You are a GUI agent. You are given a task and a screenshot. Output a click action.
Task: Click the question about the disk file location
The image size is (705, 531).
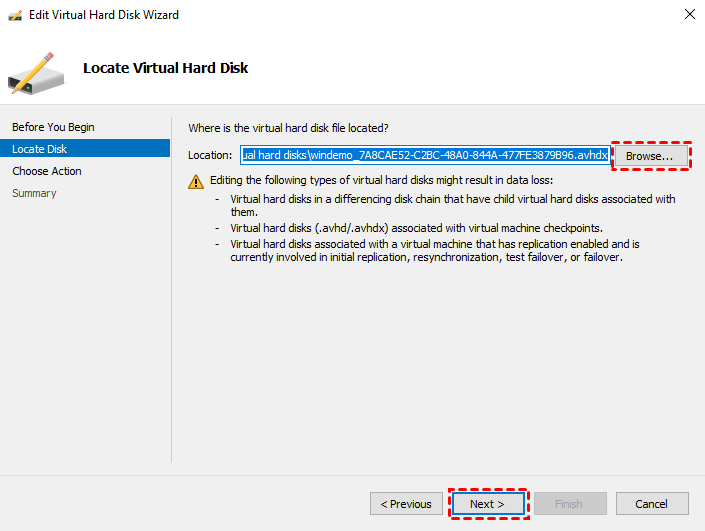point(288,128)
